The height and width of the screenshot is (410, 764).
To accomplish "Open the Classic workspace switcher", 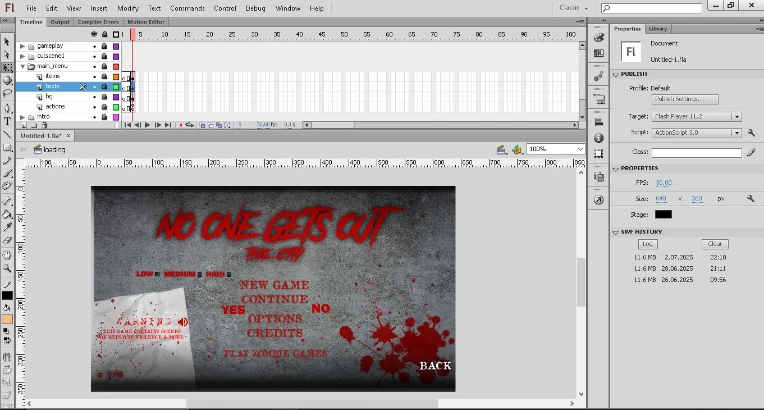I will 573,8.
